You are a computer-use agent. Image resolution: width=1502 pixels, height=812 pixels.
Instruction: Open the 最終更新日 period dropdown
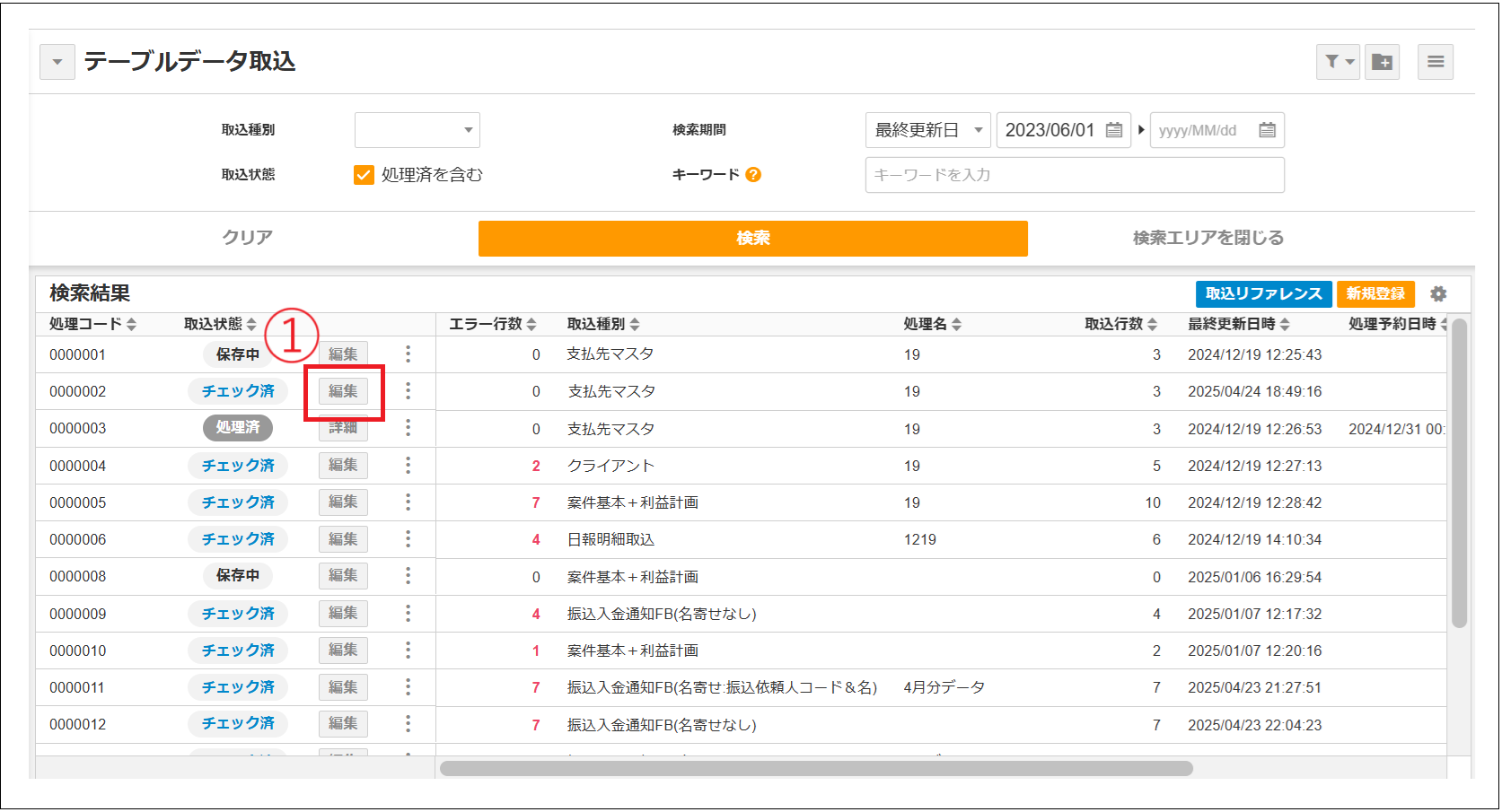click(928, 130)
